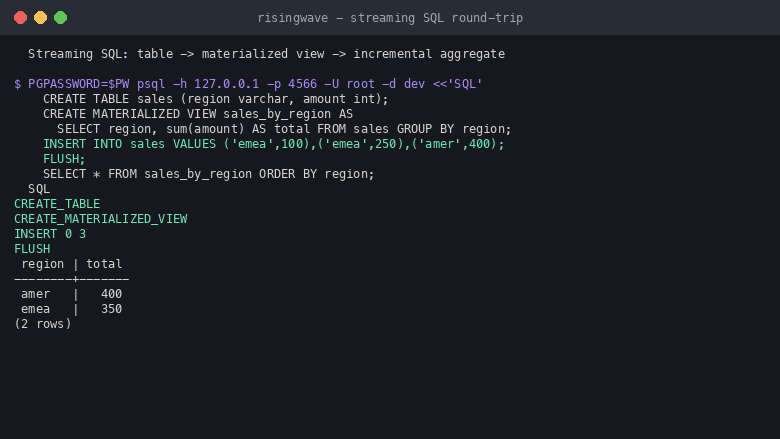The image size is (780, 439).
Task: Click the closing 'SQL' heredoc delimiter
Action: 39,189
